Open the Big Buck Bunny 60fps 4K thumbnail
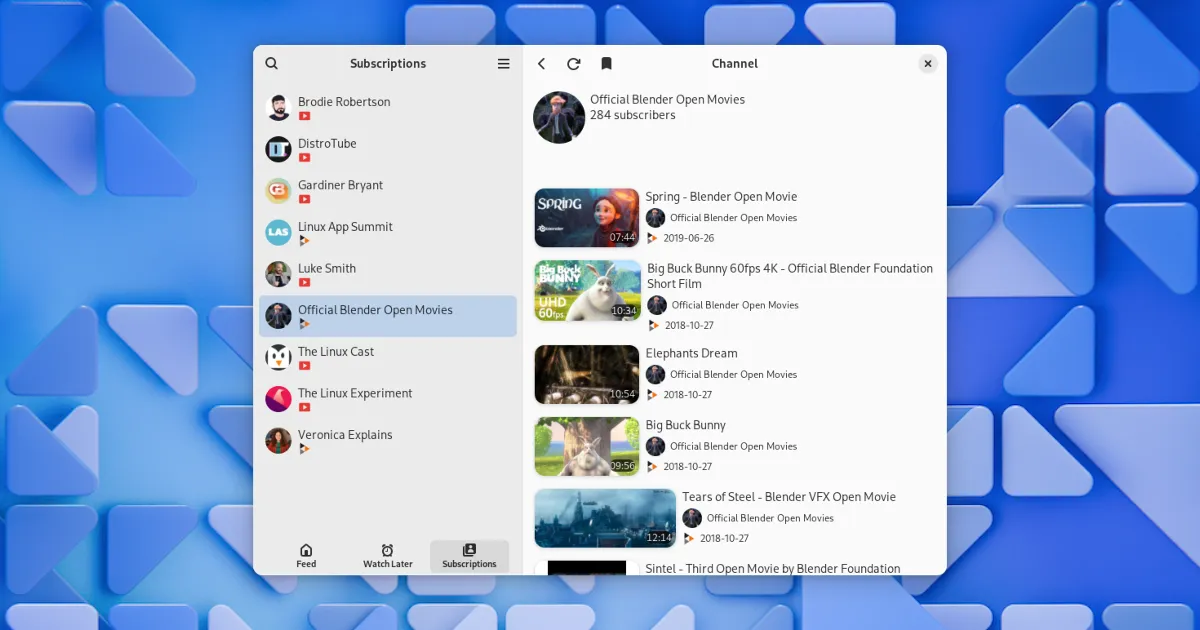1200x630 pixels. [x=588, y=291]
